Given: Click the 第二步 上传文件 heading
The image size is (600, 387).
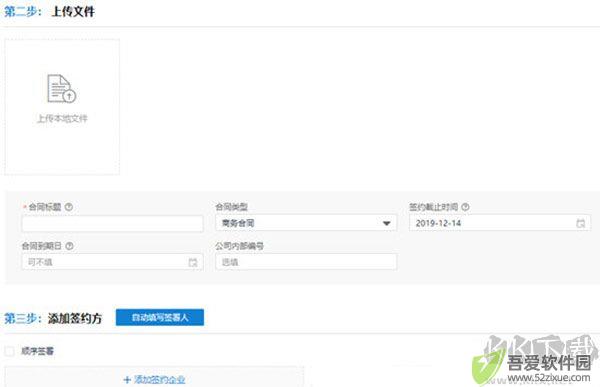Looking at the screenshot, I should coord(49,11).
